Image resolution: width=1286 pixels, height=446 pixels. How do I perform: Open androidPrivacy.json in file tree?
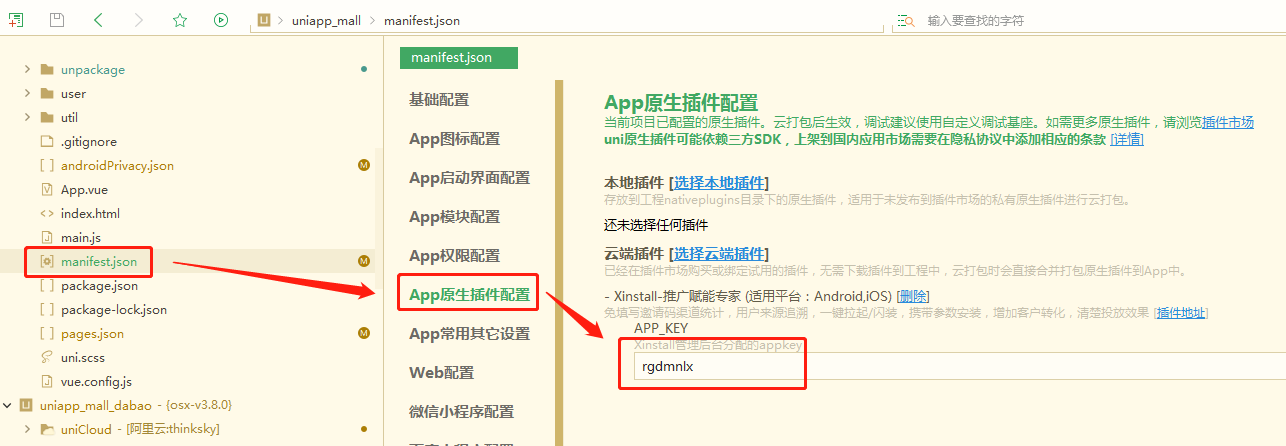click(117, 166)
